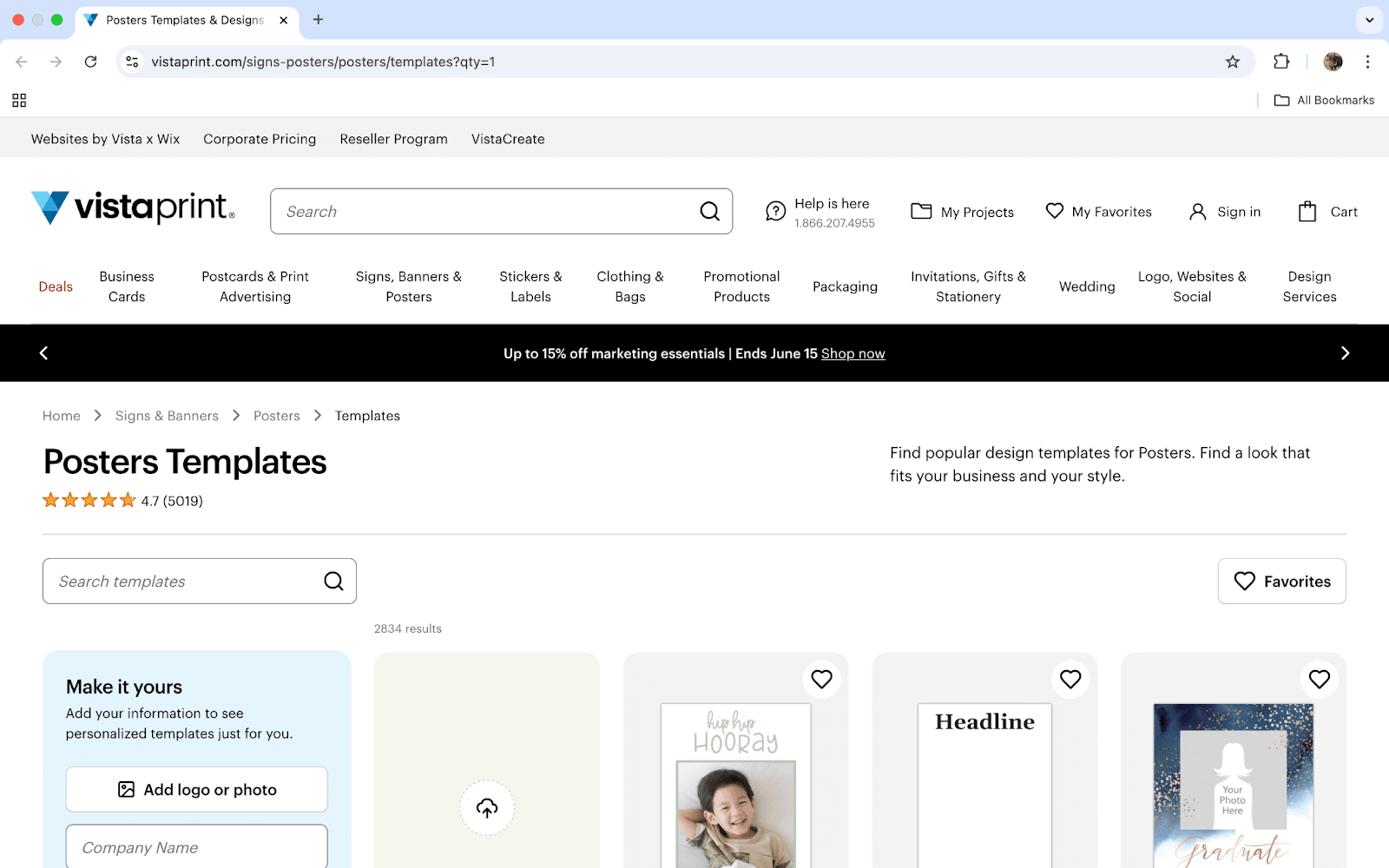Screen dimensions: 1389x868
Task: Switch to the Deals menu item
Action: click(56, 286)
